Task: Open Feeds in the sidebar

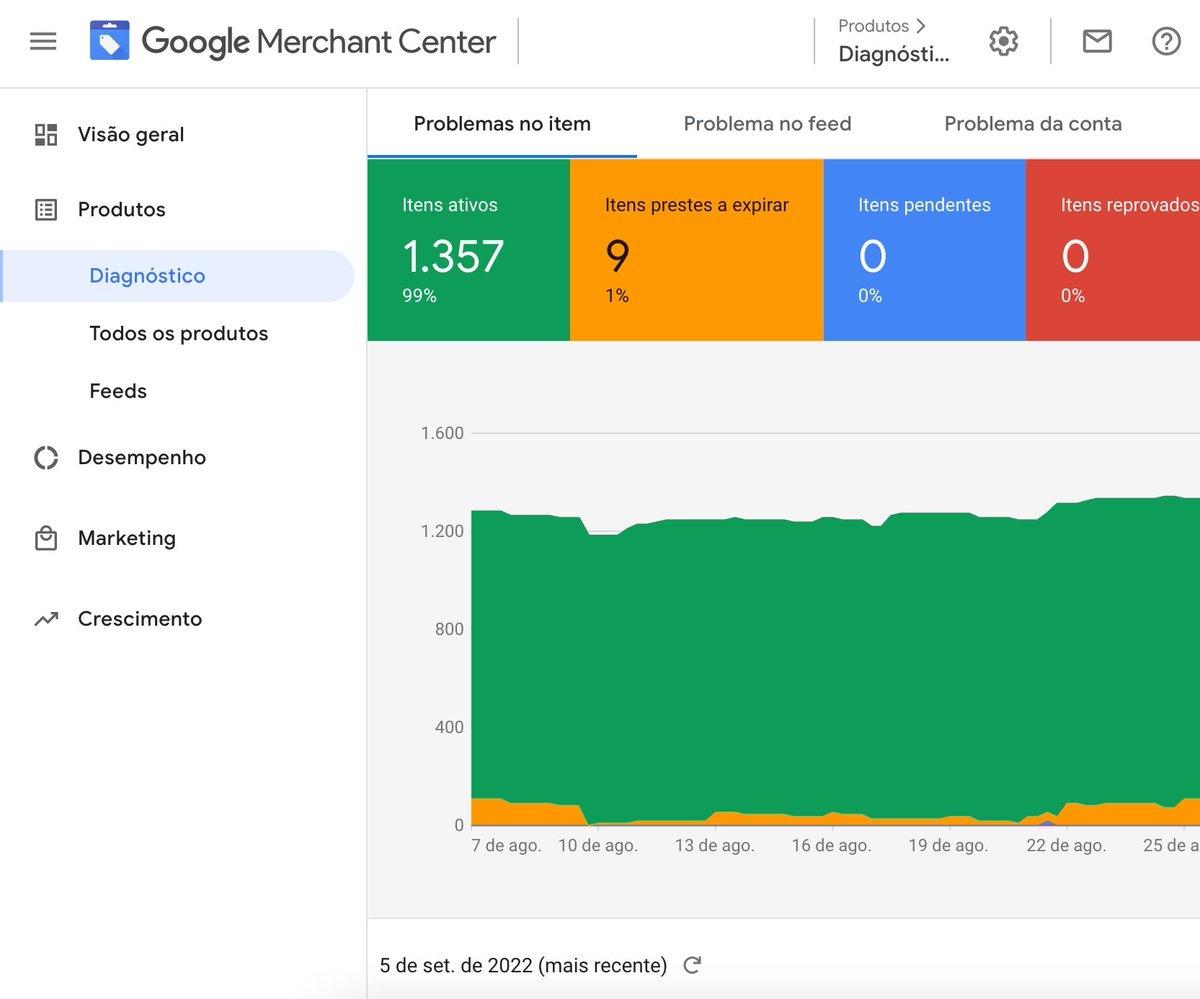Action: [118, 392]
